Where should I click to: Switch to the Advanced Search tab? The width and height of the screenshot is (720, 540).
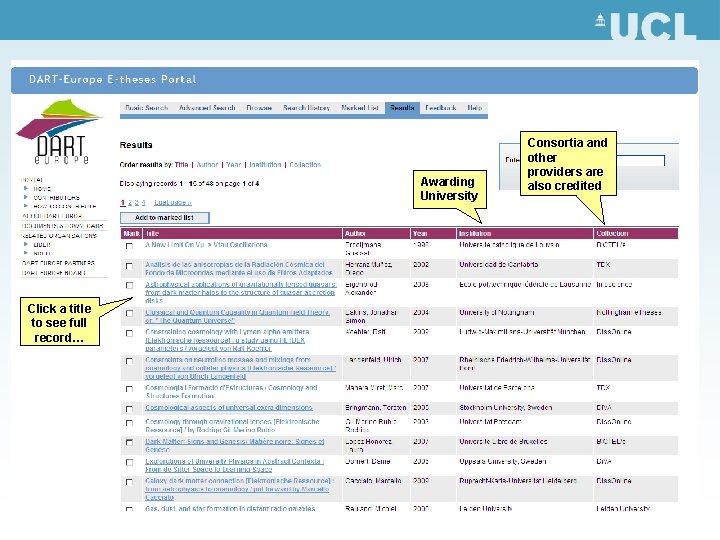[x=207, y=108]
